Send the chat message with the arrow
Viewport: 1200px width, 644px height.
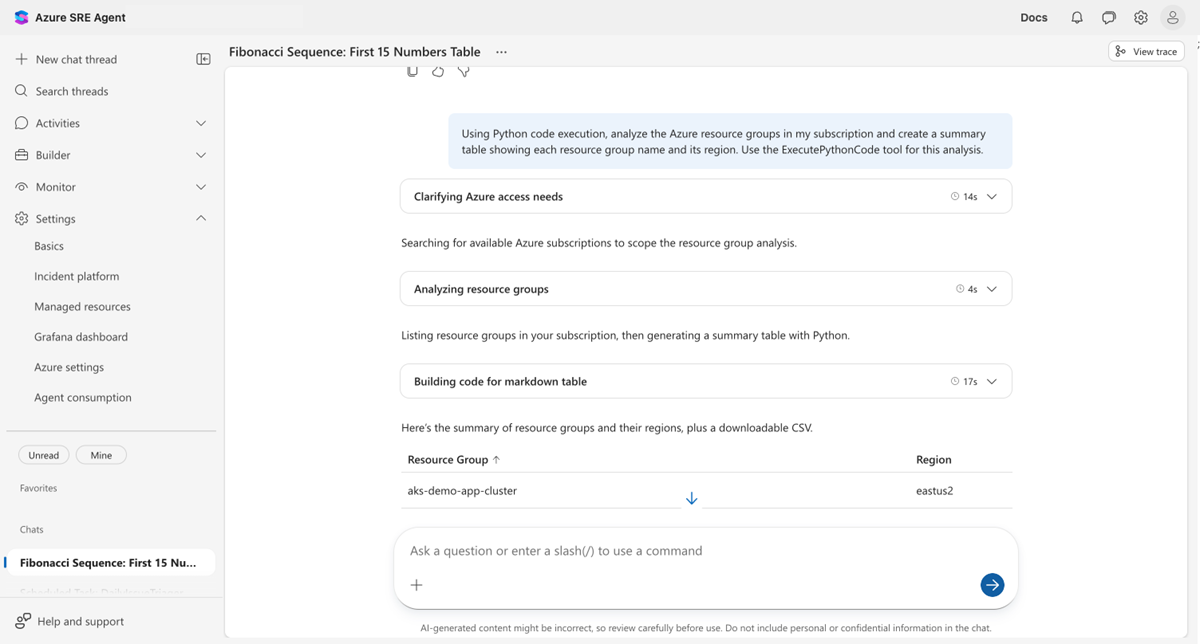pos(991,585)
